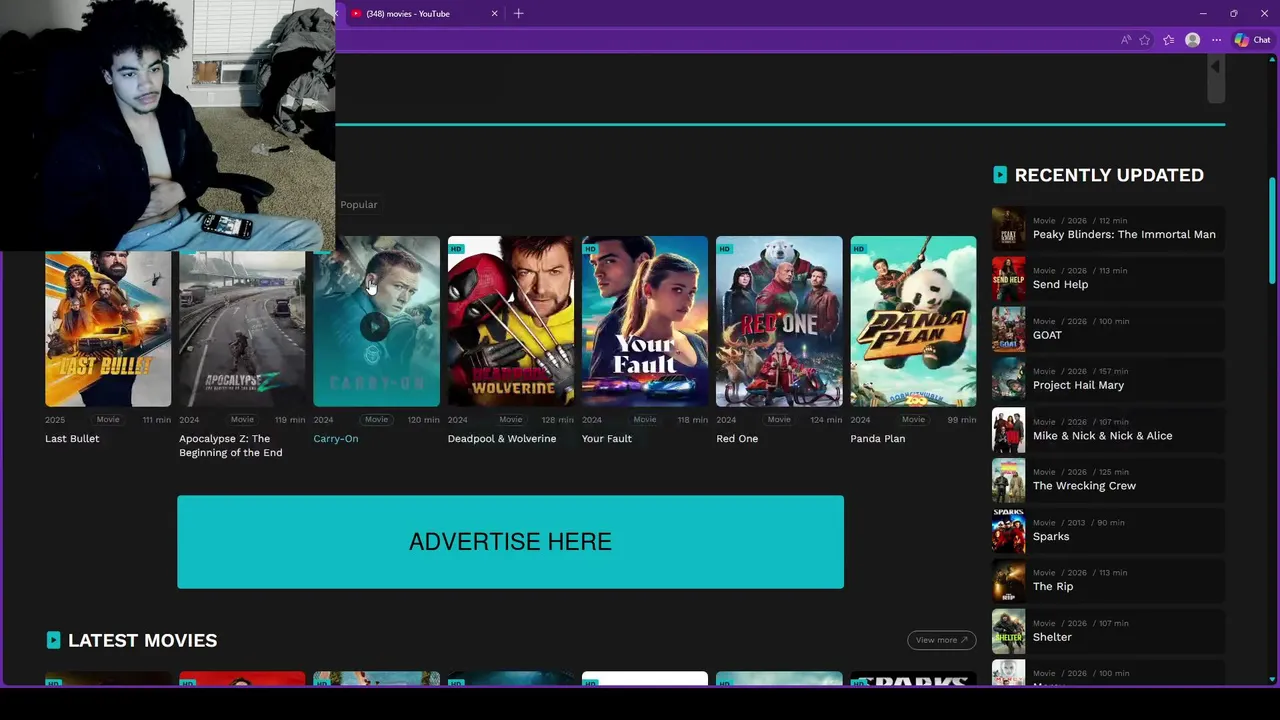Screen dimensions: 1280x720
Task: Click the HD badge on Deadpool & Wolverine
Action: coord(456,249)
